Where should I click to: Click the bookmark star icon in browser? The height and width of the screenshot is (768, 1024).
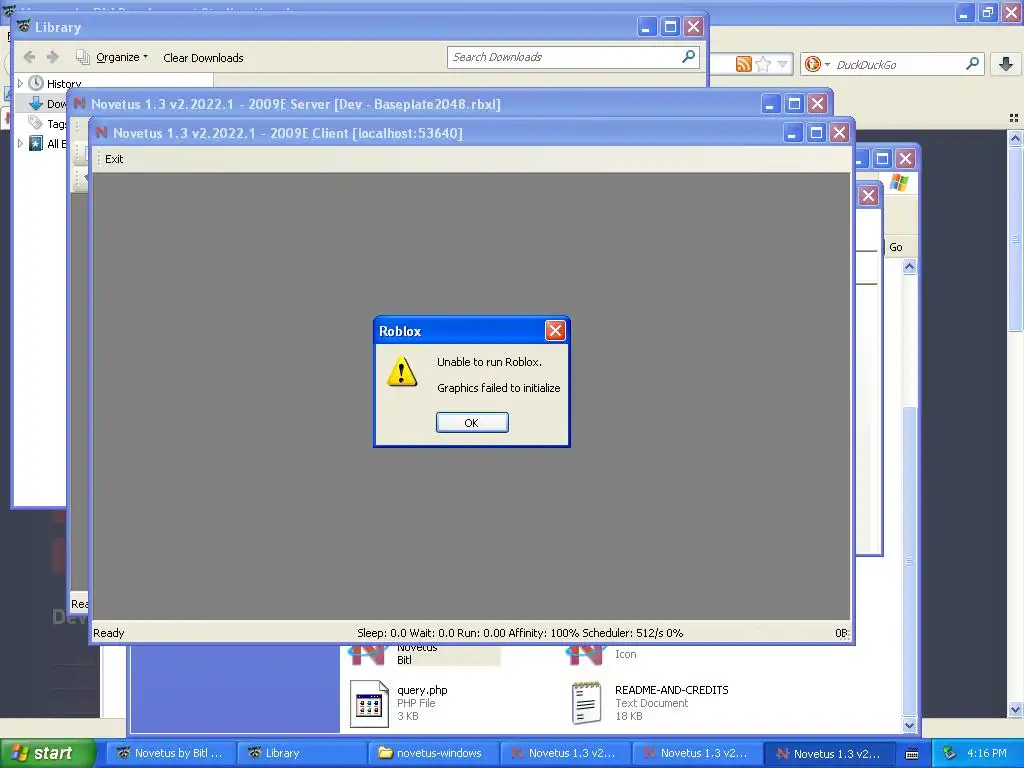(763, 64)
